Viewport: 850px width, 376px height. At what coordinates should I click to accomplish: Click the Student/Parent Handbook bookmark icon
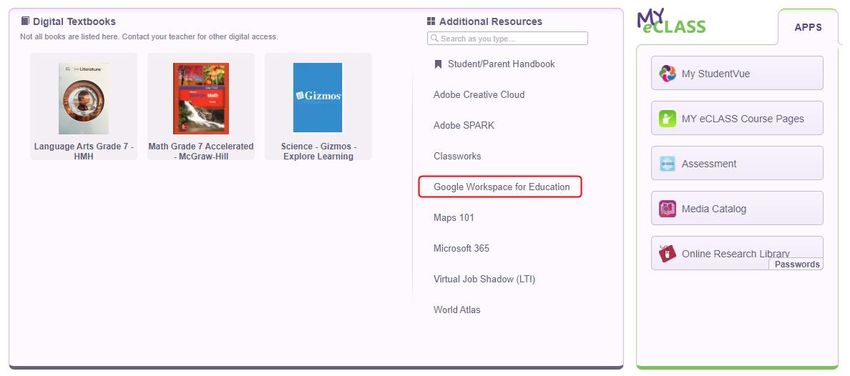tap(438, 64)
